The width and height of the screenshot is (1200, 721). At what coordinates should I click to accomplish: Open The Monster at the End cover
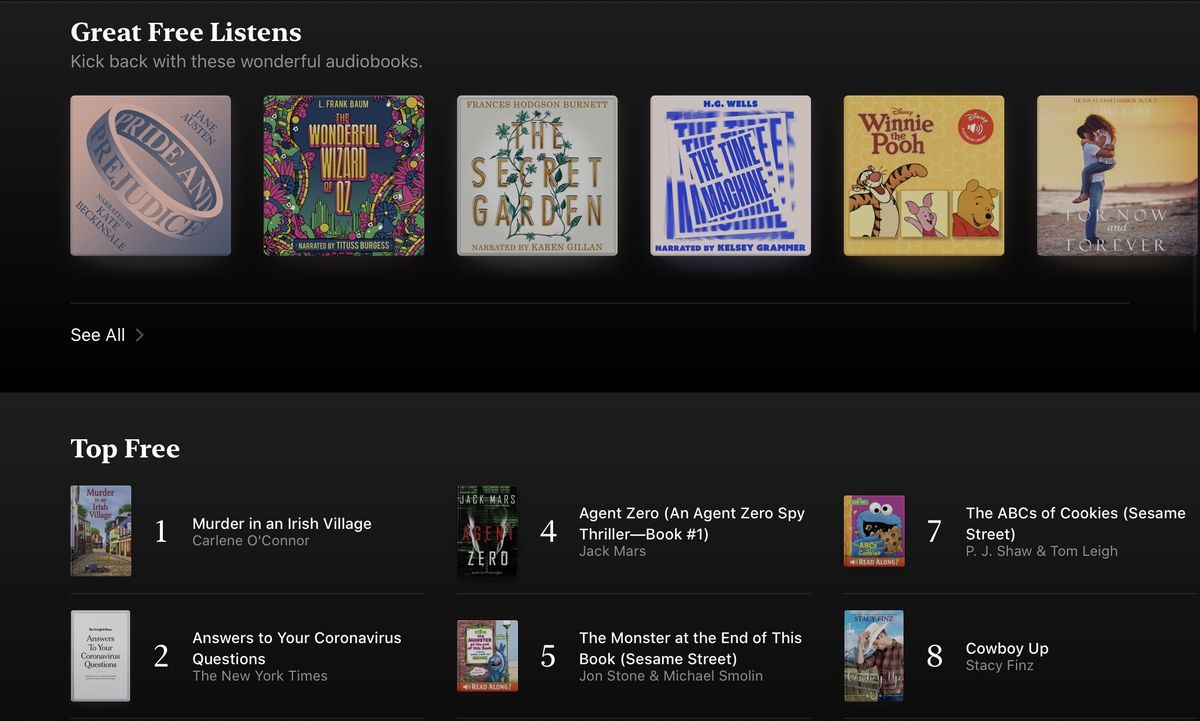coord(487,656)
